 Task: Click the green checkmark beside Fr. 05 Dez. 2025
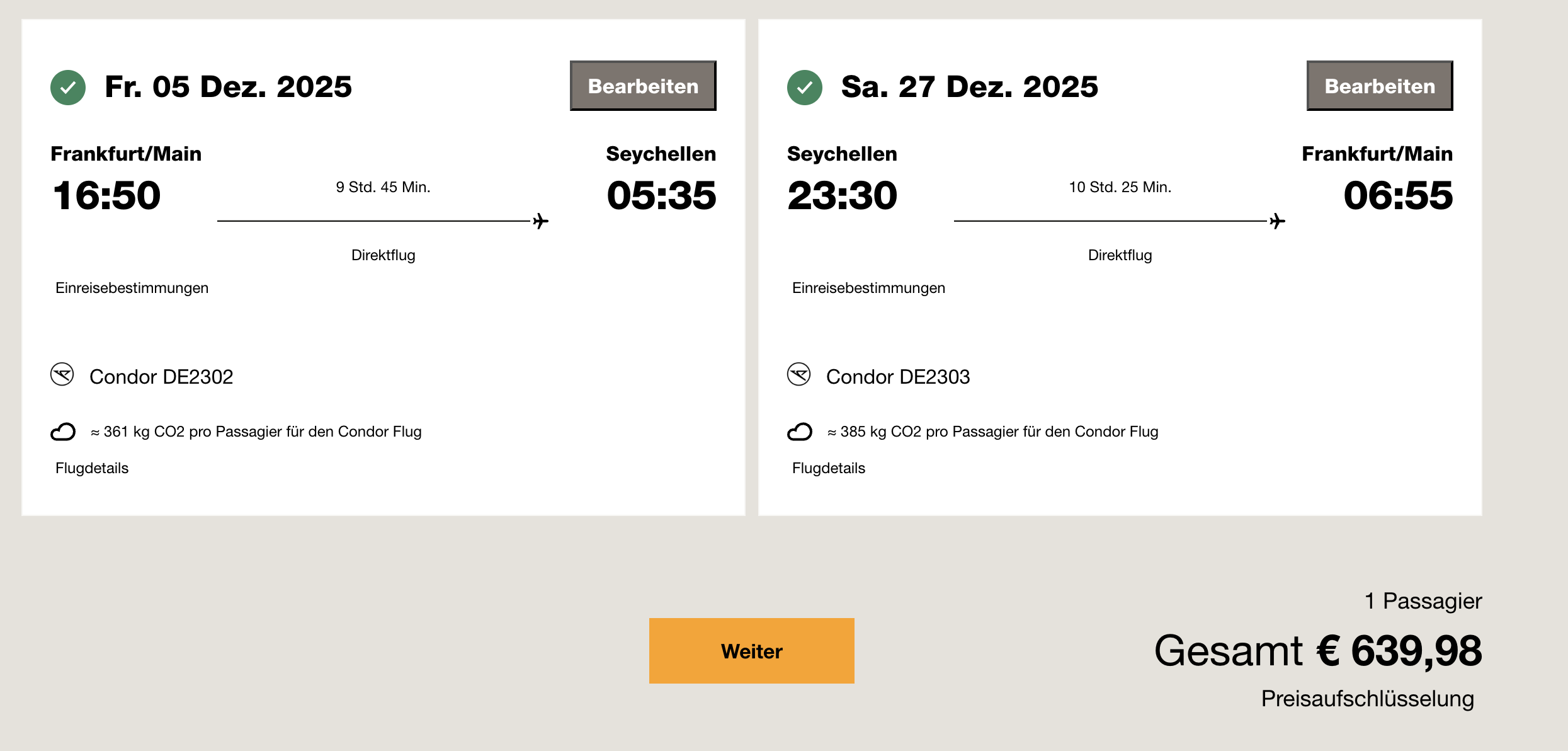click(68, 88)
